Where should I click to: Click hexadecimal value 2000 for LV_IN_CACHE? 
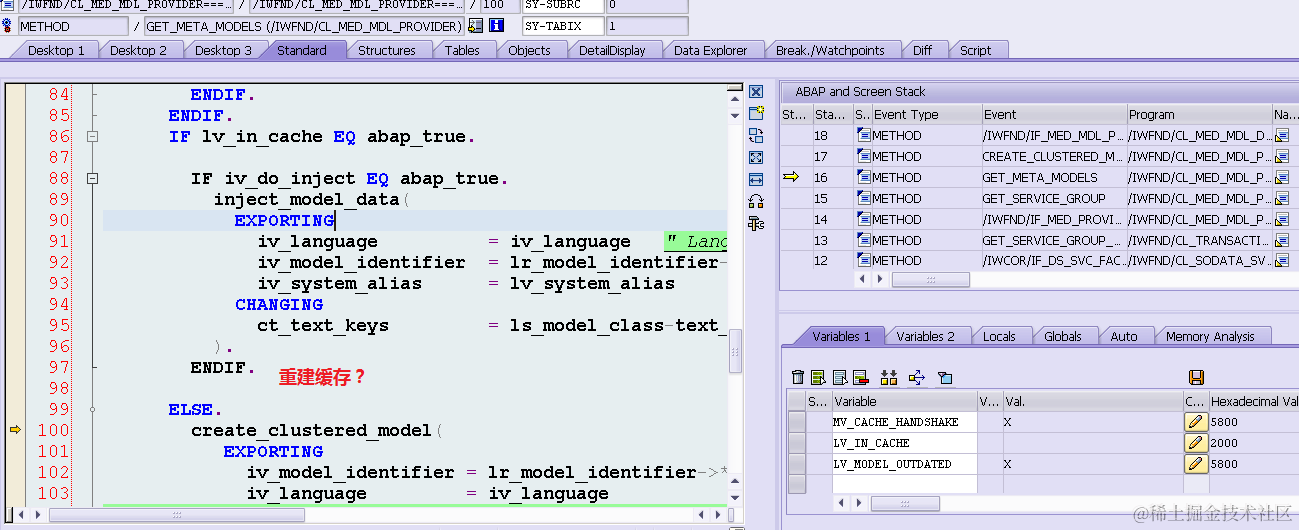(x=1224, y=443)
